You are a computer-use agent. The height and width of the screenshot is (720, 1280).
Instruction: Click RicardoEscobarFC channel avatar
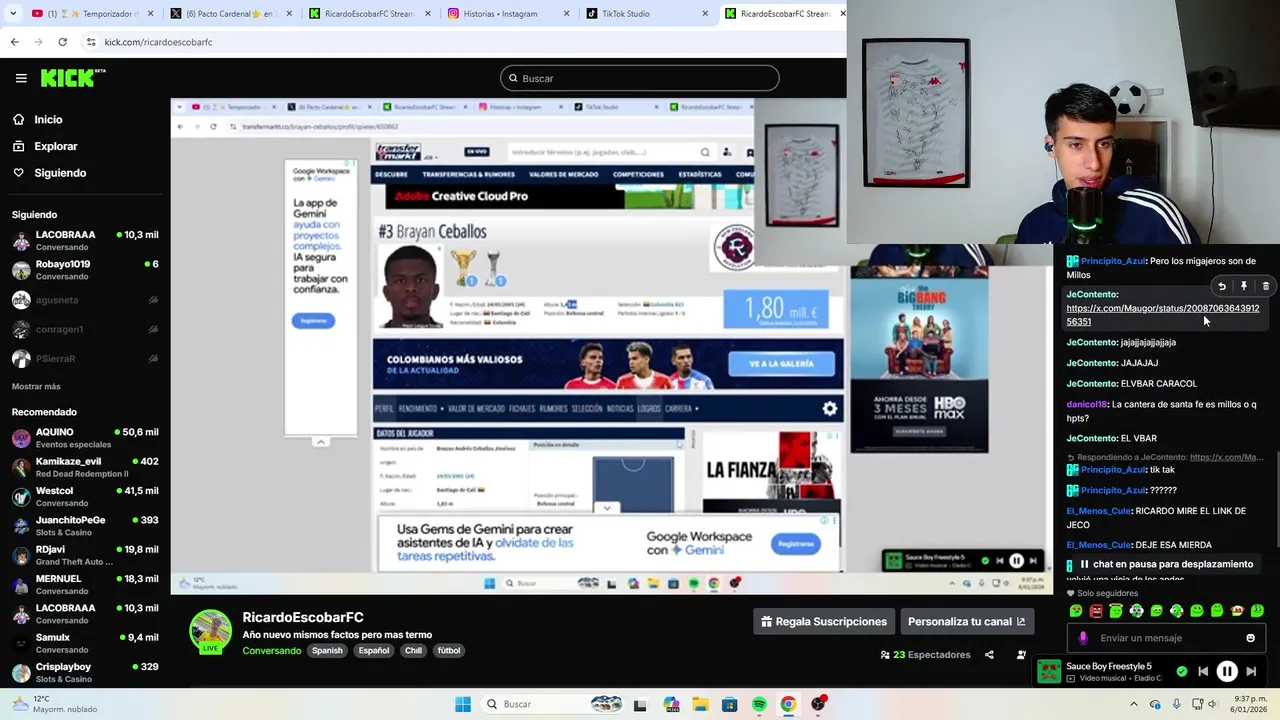click(x=210, y=630)
